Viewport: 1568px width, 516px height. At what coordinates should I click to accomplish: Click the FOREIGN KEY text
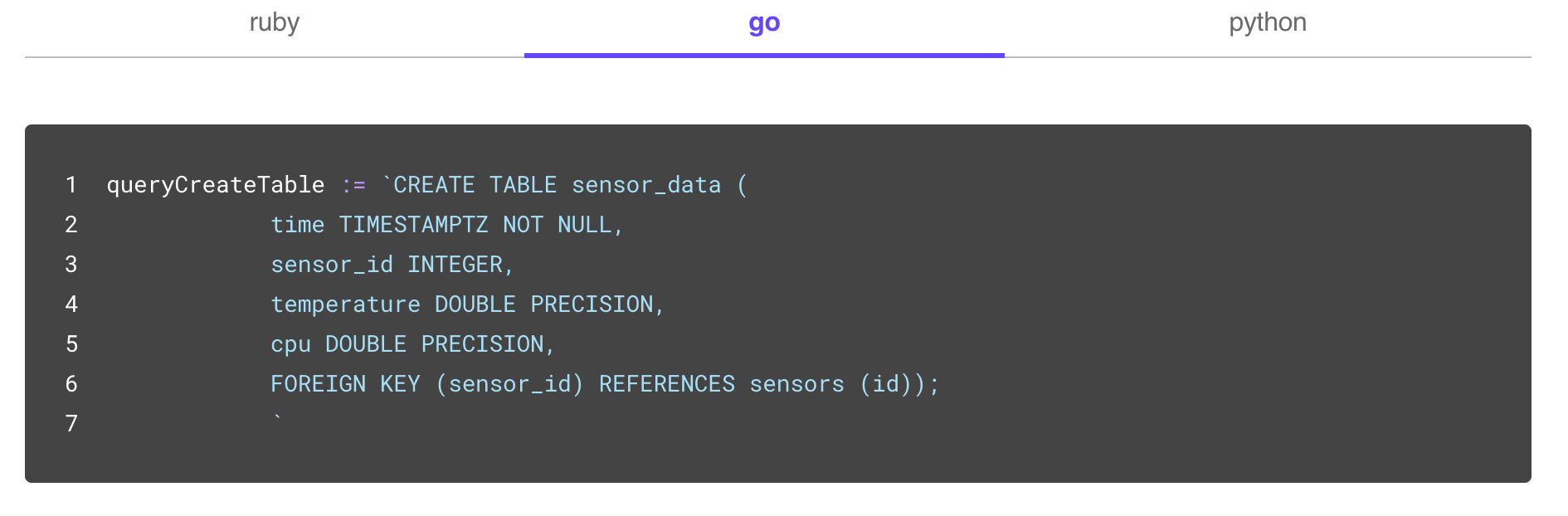coord(345,384)
